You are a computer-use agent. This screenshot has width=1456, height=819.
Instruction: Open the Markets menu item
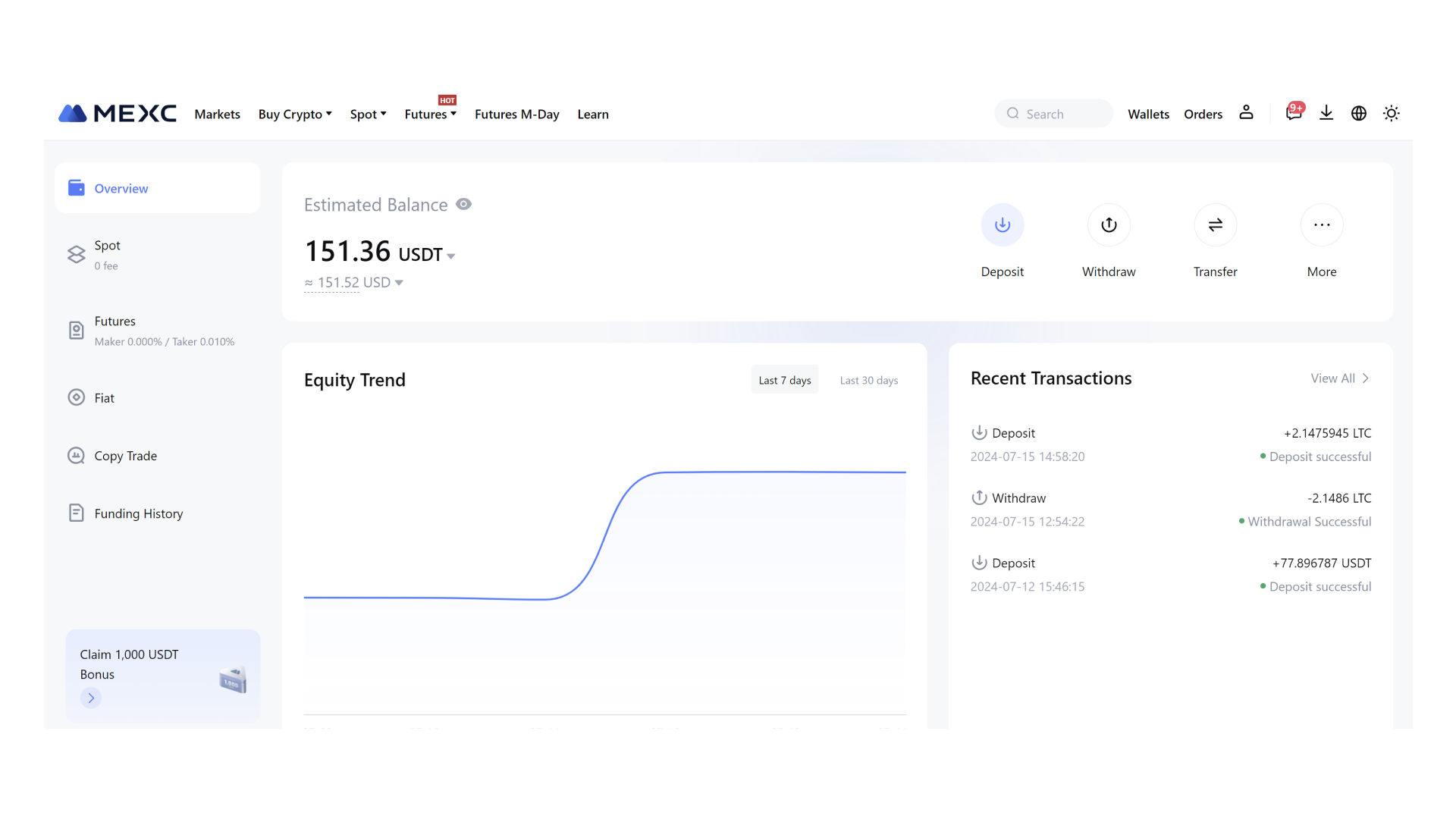click(217, 115)
